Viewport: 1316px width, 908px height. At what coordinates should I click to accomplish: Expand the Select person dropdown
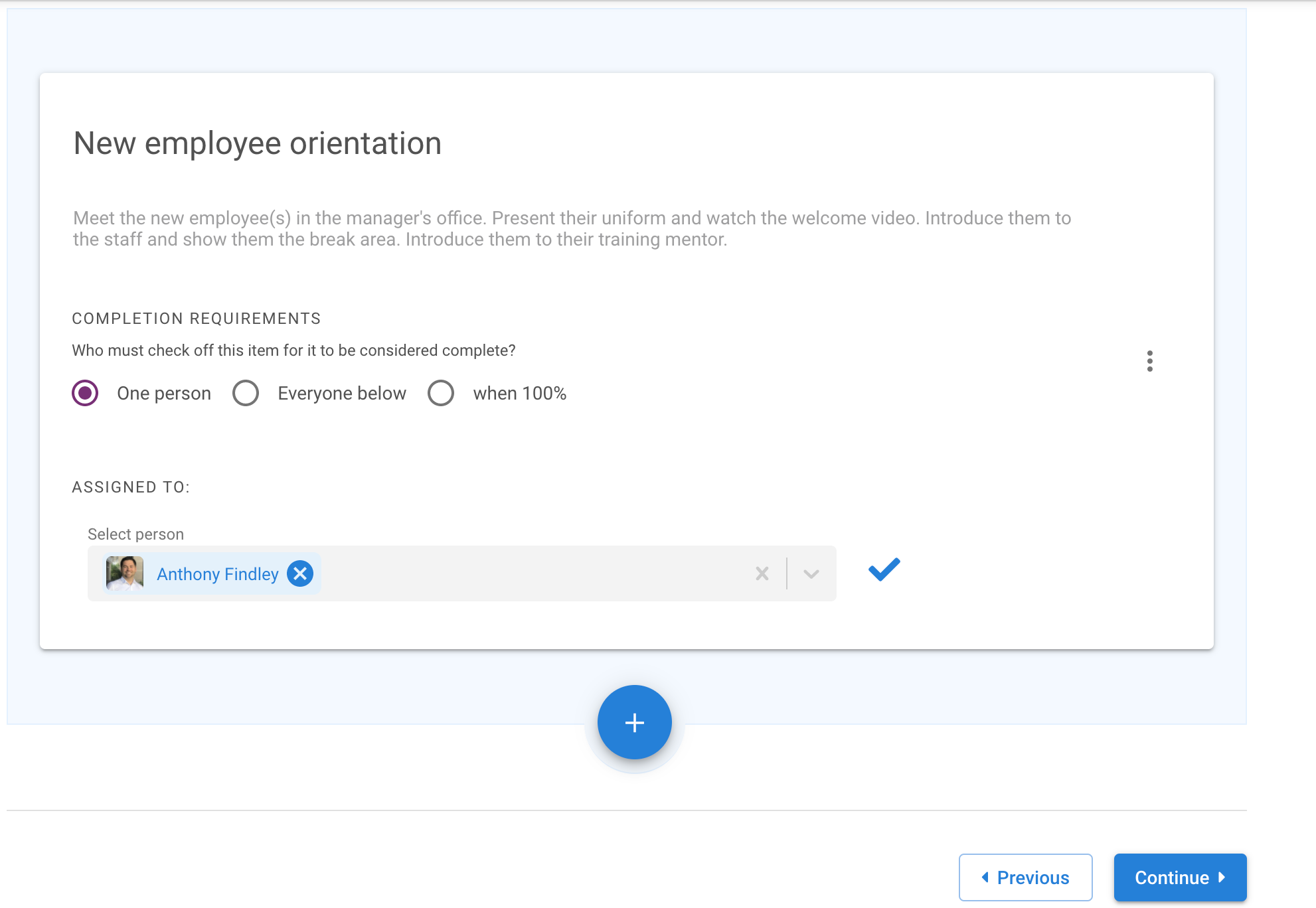coord(811,573)
